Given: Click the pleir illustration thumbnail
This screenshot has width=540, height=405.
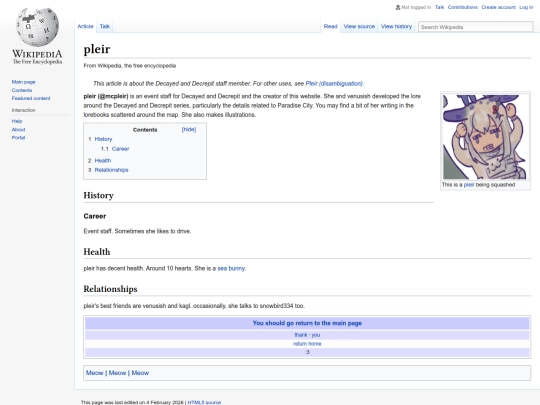Looking at the screenshot, I should (486, 137).
